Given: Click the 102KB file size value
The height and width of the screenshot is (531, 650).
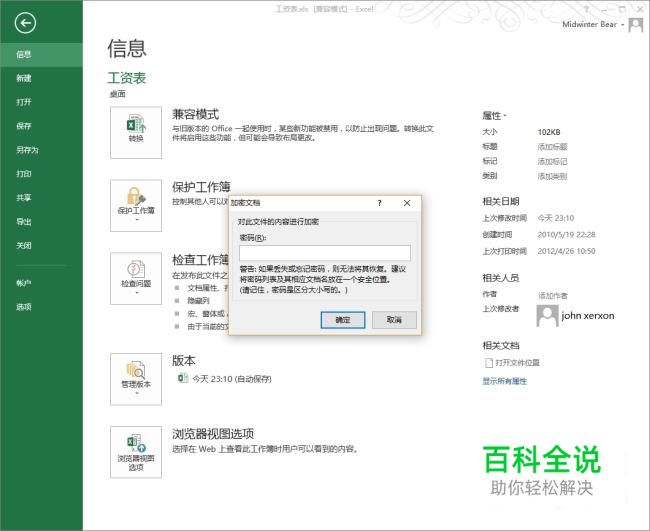Looking at the screenshot, I should tap(549, 132).
